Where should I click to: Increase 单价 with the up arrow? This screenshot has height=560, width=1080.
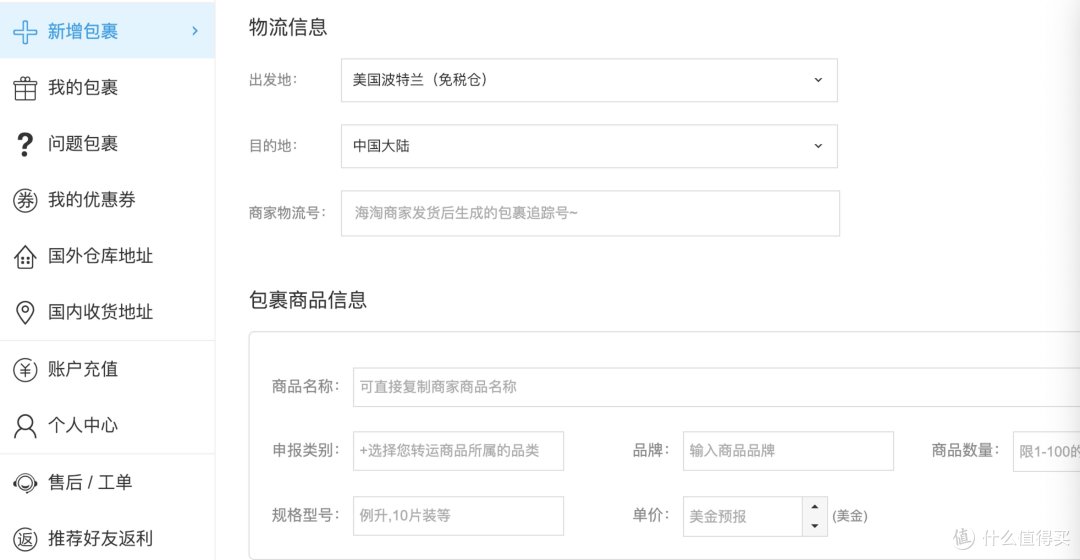click(815, 507)
